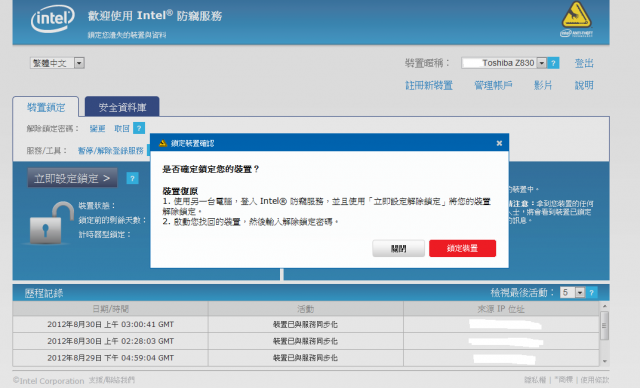Click the 變更 unlock password link
The height and width of the screenshot is (388, 640).
tap(97, 129)
